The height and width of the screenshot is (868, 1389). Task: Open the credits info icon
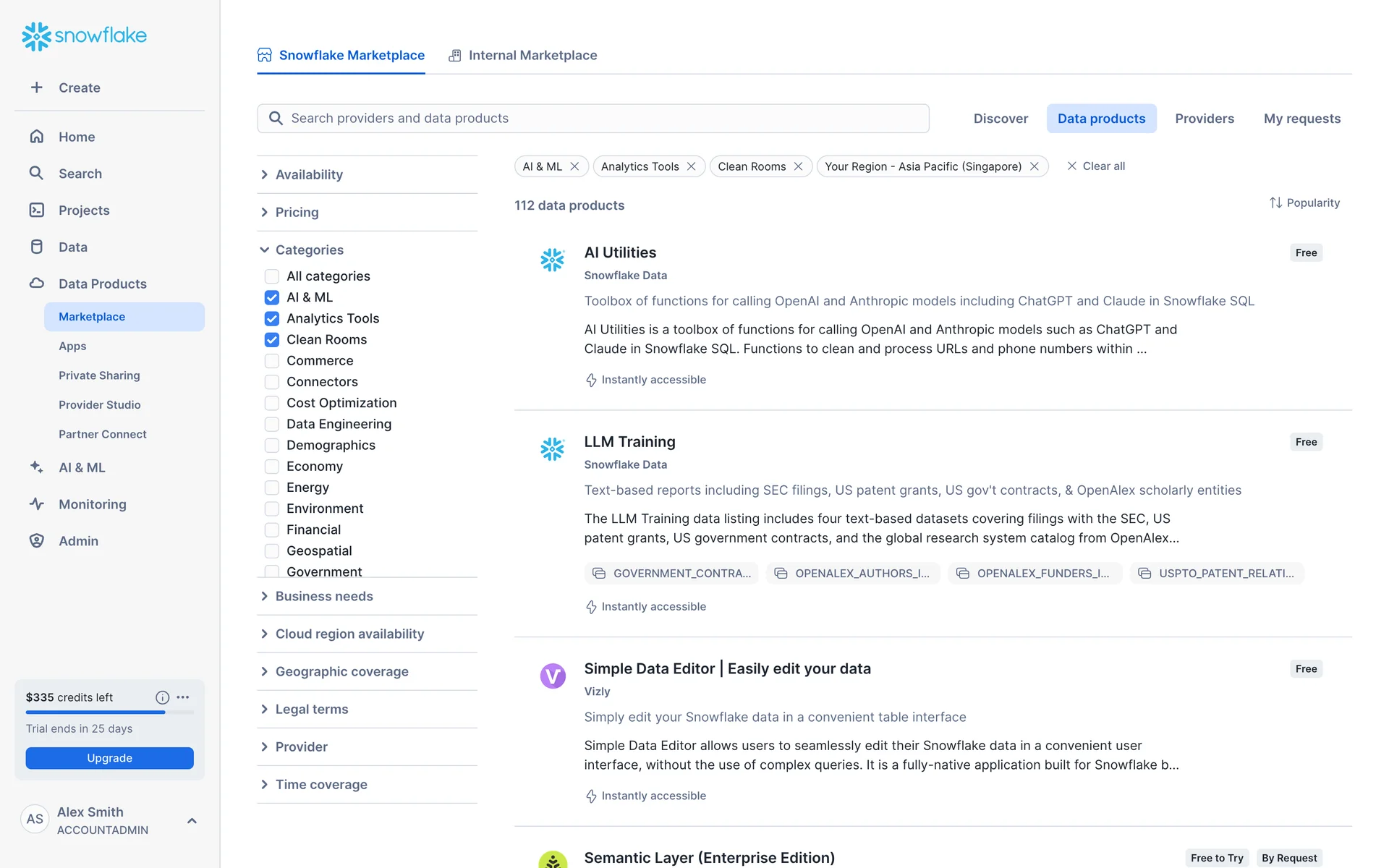(x=162, y=697)
